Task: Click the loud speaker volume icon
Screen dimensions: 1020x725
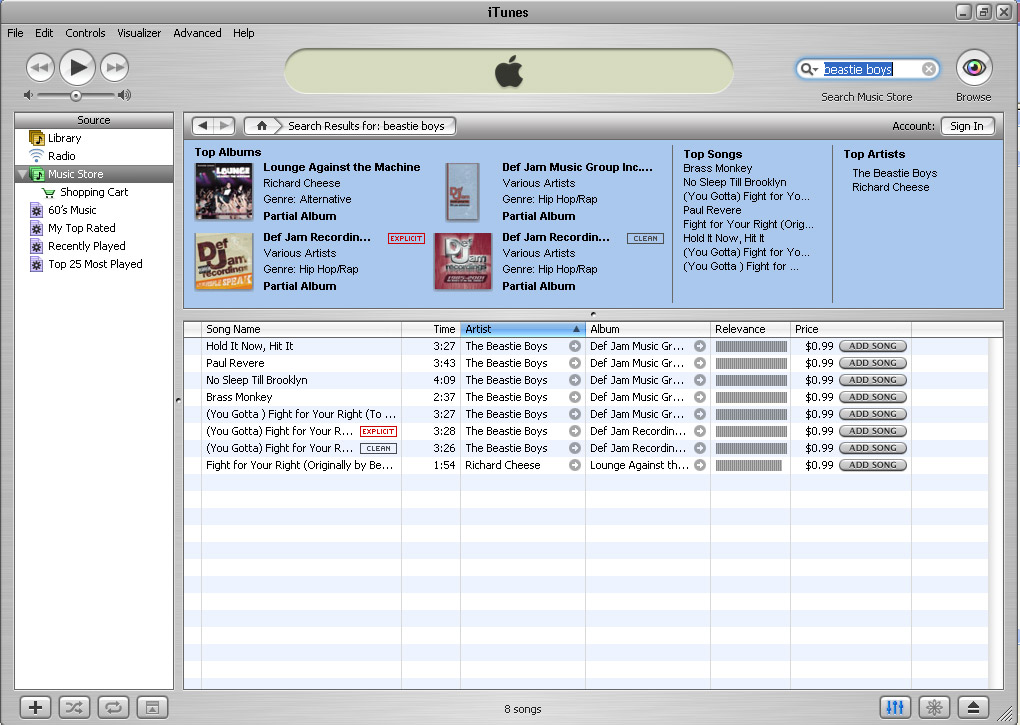Action: (124, 96)
